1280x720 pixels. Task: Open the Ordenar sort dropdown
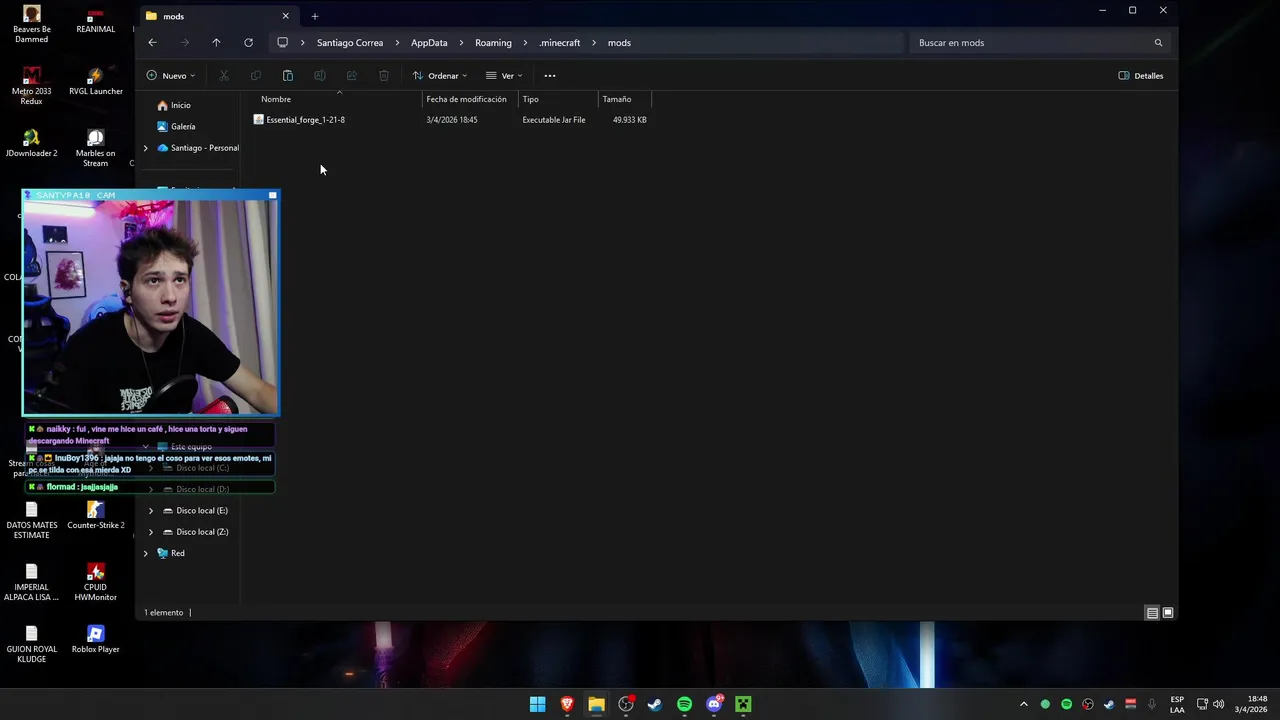(440, 76)
